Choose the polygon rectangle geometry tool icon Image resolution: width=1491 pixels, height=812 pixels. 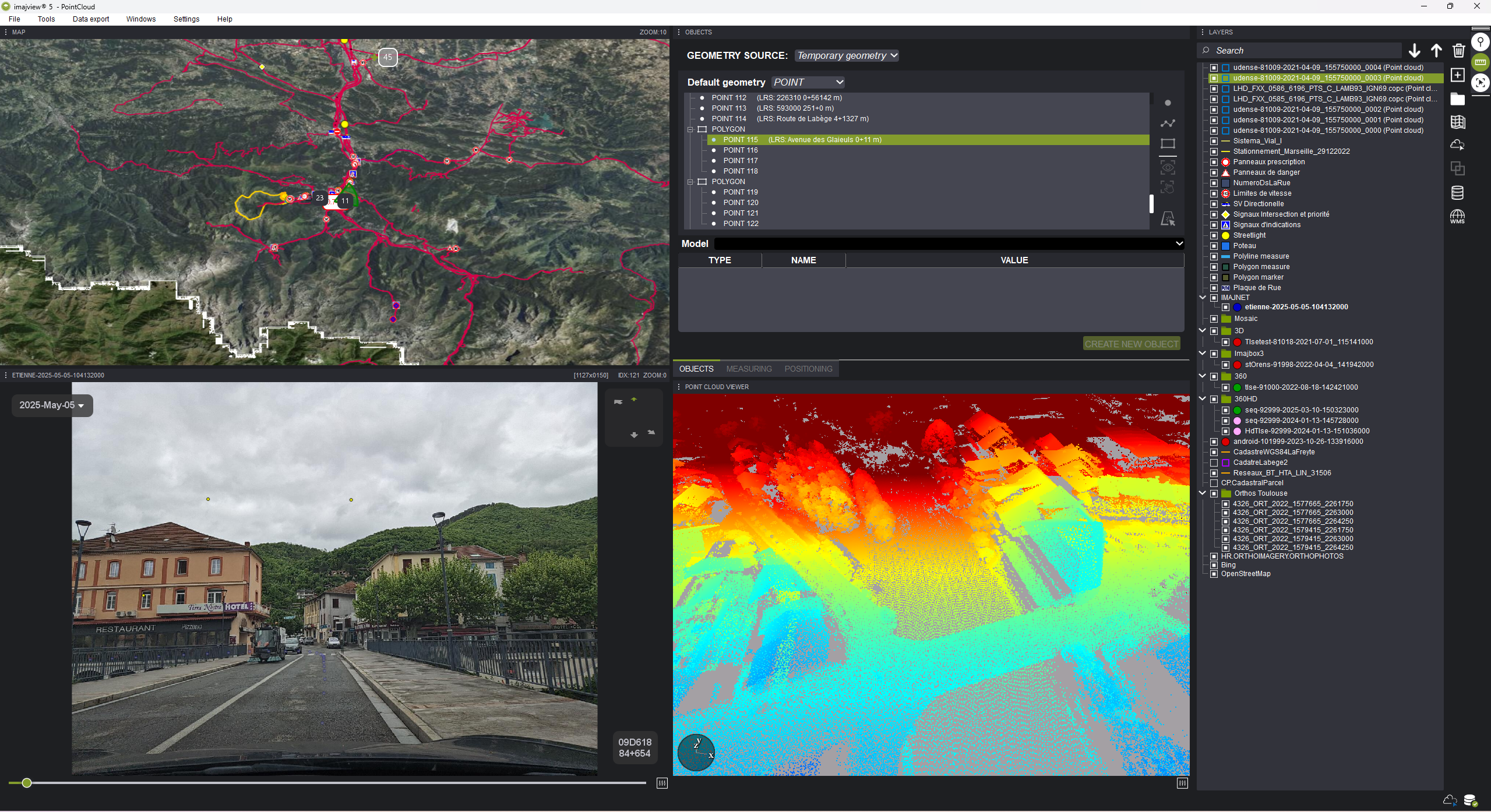click(1167, 143)
